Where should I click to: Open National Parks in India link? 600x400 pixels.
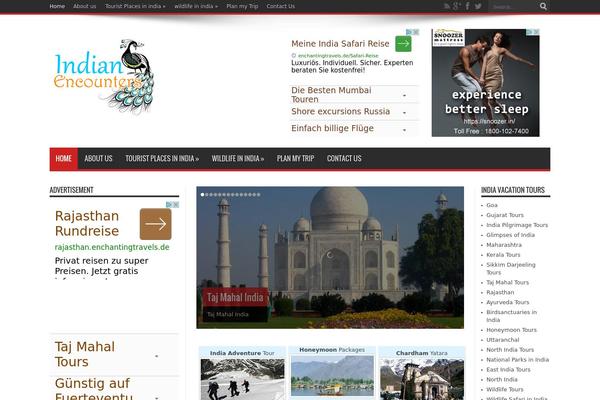517,360
